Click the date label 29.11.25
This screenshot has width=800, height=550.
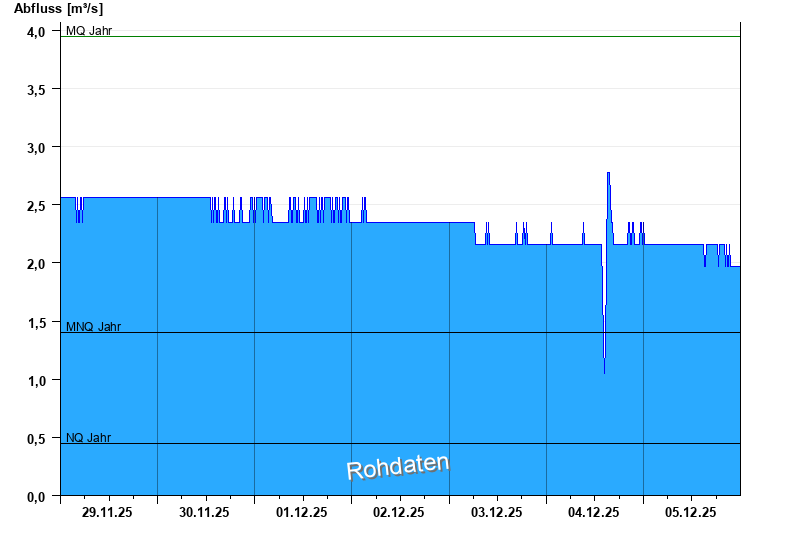107,513
